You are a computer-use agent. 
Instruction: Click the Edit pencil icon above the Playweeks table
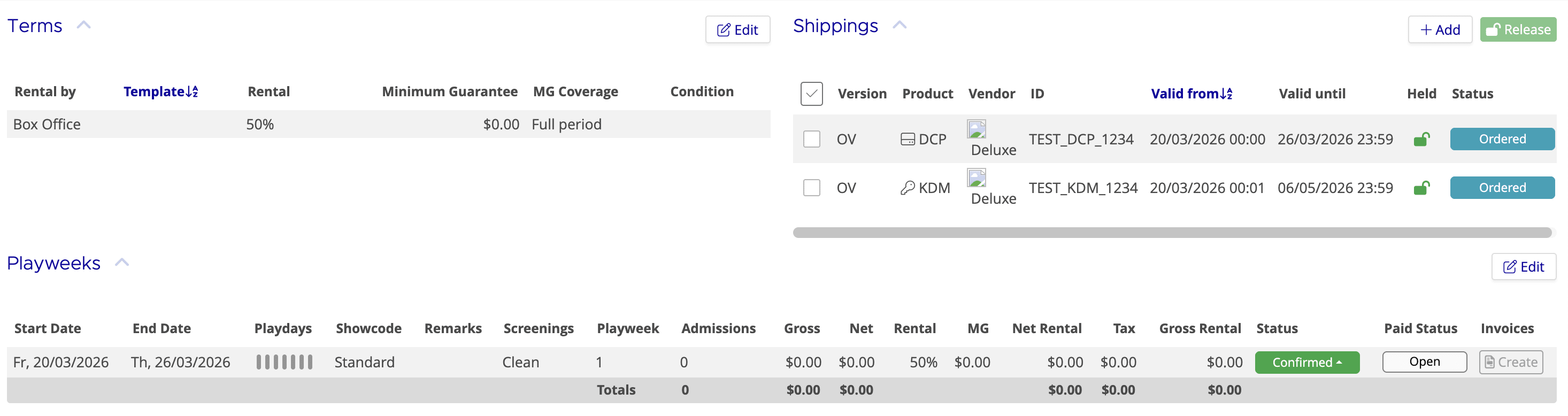[1510, 266]
